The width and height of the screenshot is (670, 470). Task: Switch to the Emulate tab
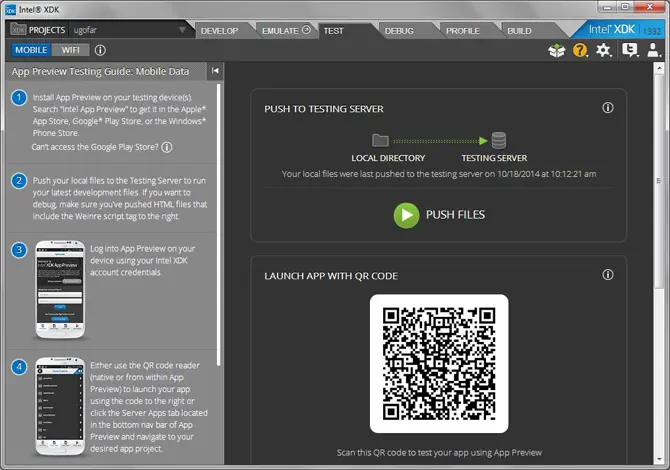(x=280, y=31)
